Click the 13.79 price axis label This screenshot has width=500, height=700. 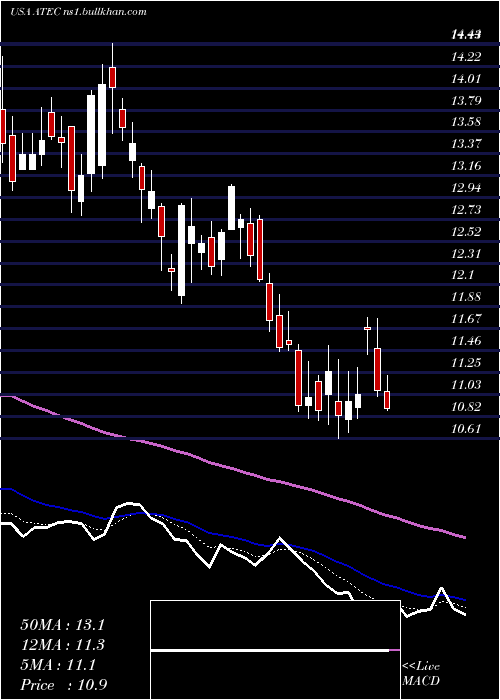pyautogui.click(x=466, y=100)
